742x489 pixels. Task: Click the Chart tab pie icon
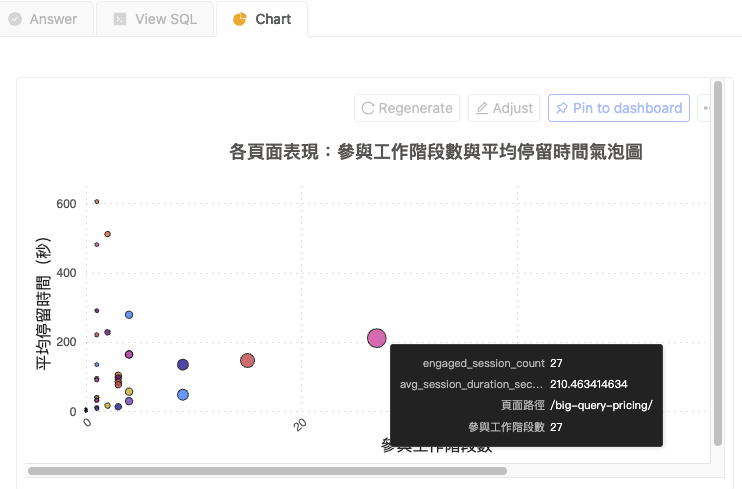pos(240,19)
